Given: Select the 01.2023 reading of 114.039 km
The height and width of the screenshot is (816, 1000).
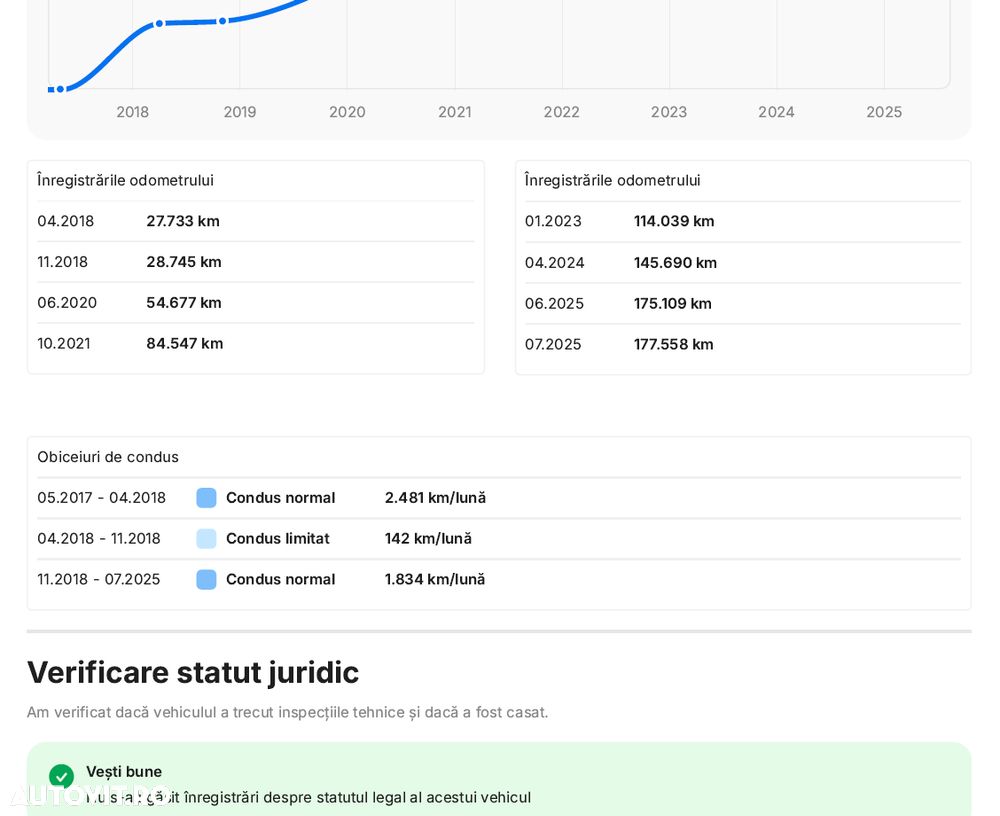Looking at the screenshot, I should pyautogui.click(x=674, y=221).
